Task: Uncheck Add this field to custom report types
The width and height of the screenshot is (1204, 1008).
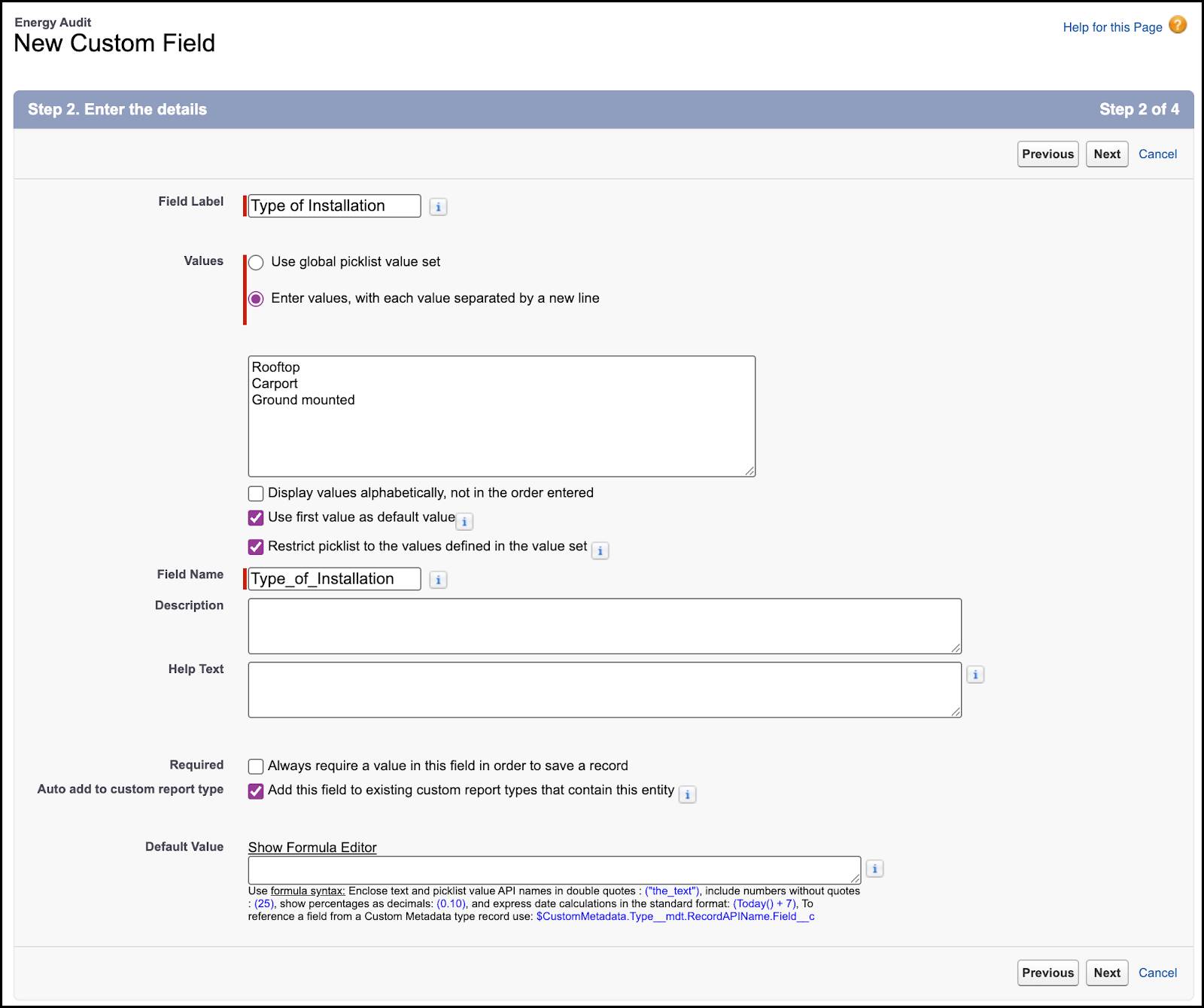Action: [x=256, y=790]
